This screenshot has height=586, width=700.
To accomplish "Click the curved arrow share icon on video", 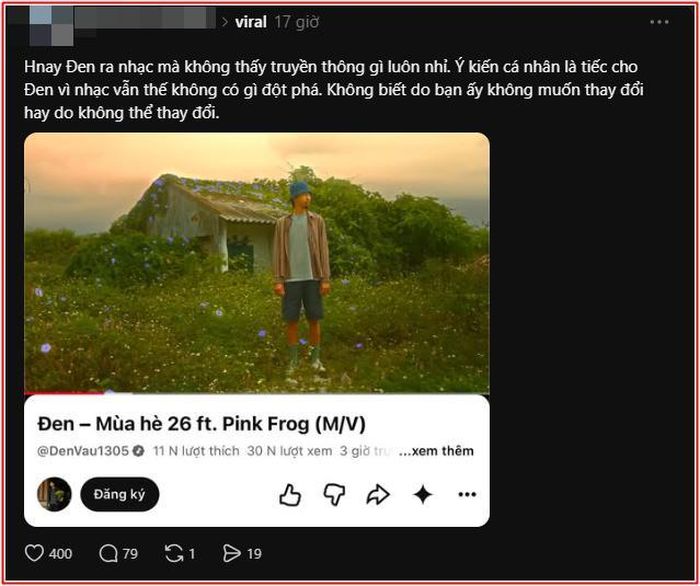I will (x=378, y=495).
